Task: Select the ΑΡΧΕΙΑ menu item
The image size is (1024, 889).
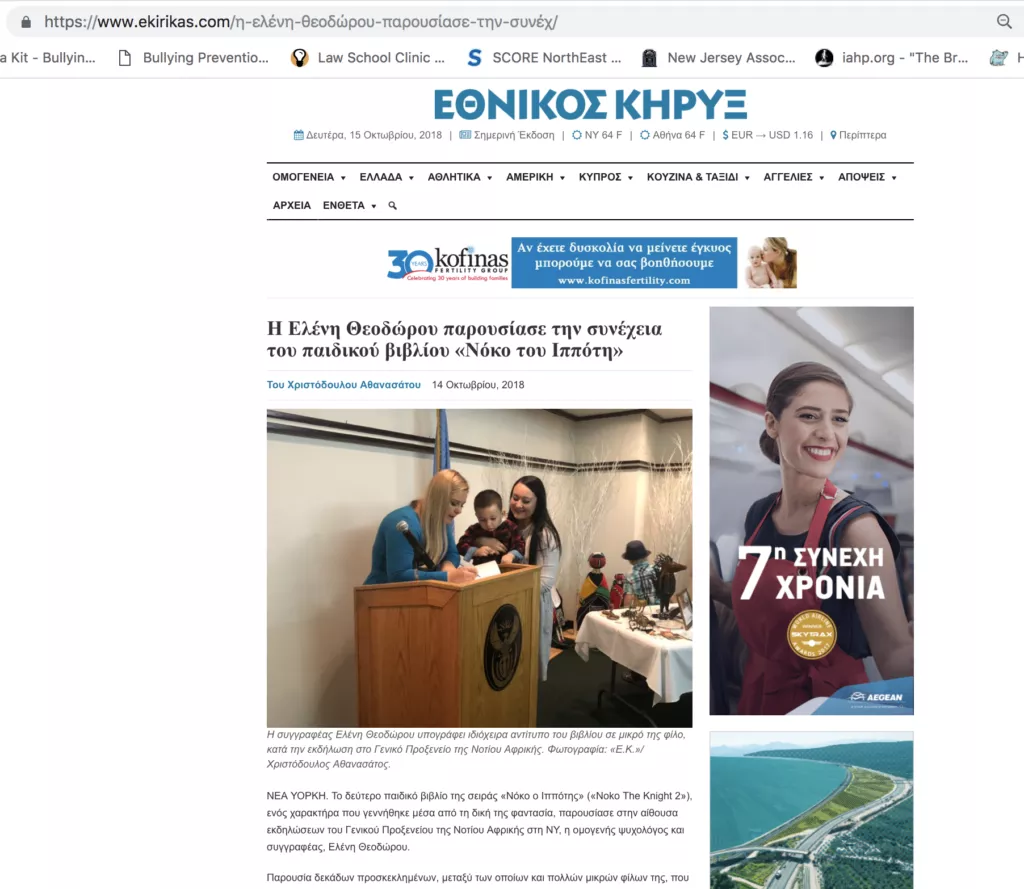Action: [x=292, y=206]
